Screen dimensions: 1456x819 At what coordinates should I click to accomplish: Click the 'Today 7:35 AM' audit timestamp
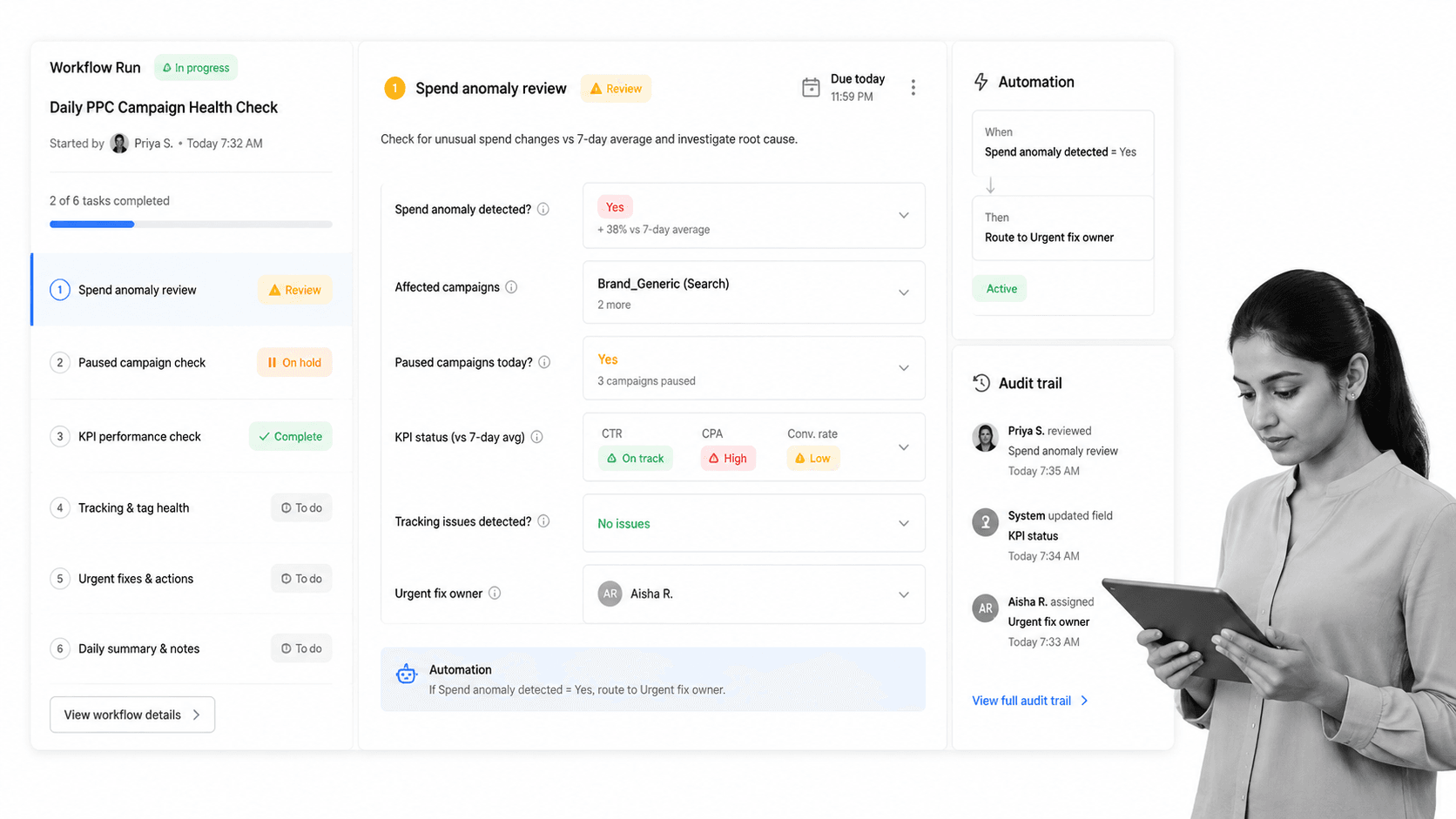[1043, 471]
